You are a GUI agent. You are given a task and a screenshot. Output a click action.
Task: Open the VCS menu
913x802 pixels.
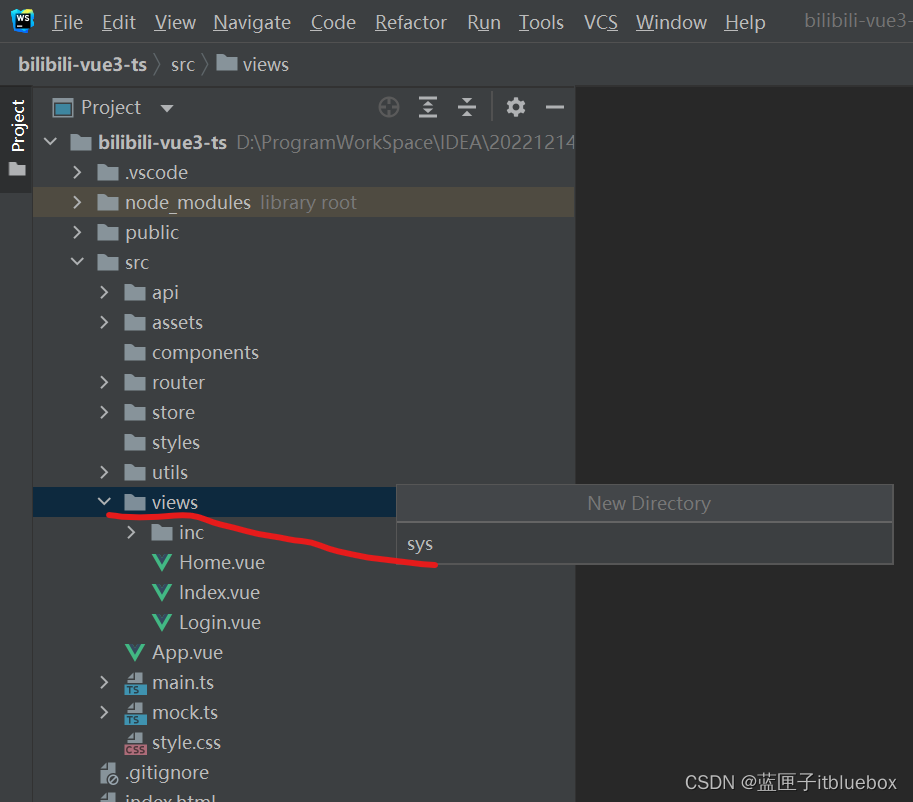(600, 23)
